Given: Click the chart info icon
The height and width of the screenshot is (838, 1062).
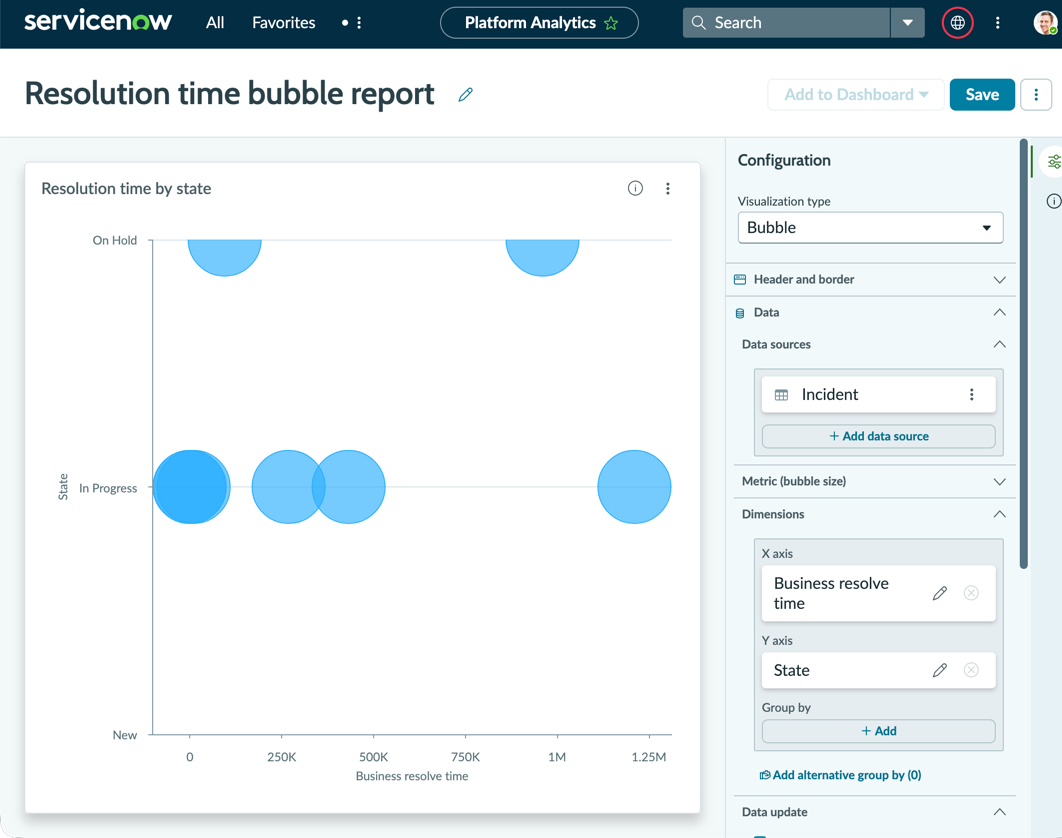Looking at the screenshot, I should point(635,188).
